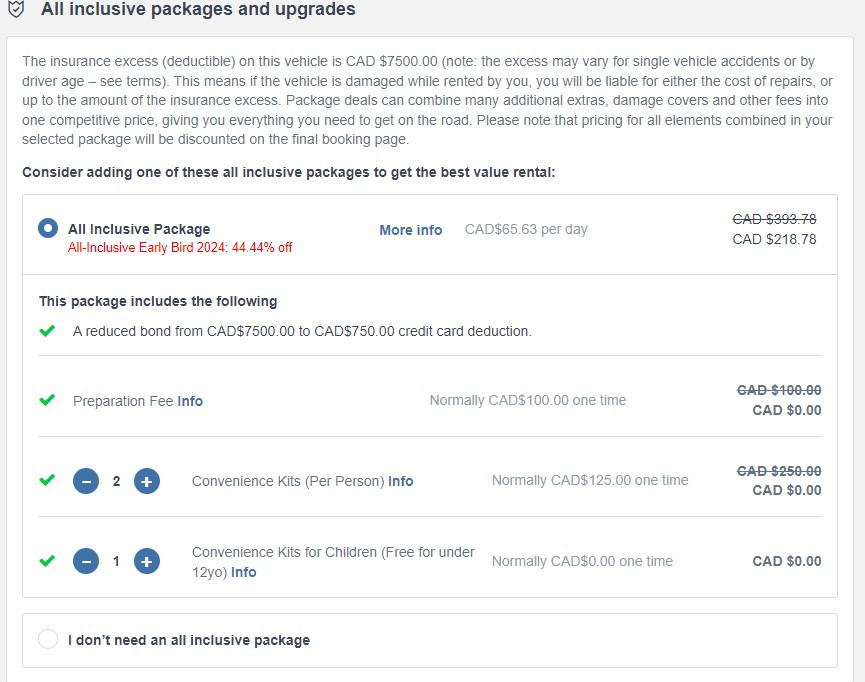Click the green checkmark beside Preparation Fee

pyautogui.click(x=47, y=400)
